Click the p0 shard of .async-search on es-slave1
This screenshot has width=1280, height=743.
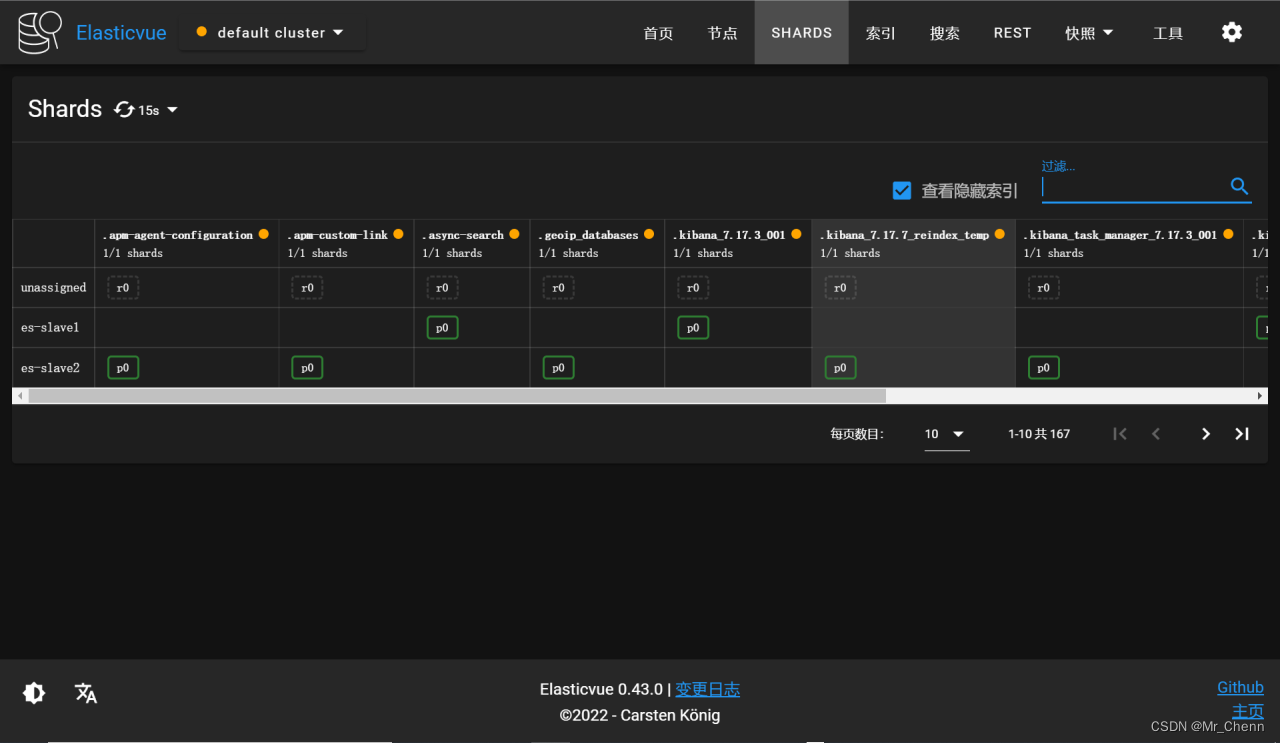[442, 328]
